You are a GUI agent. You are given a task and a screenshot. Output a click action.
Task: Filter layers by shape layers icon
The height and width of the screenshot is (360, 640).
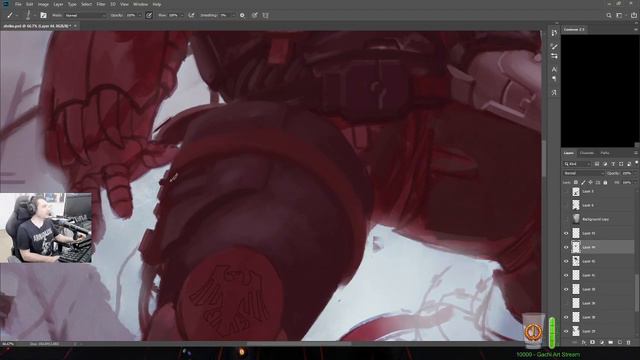pos(621,164)
